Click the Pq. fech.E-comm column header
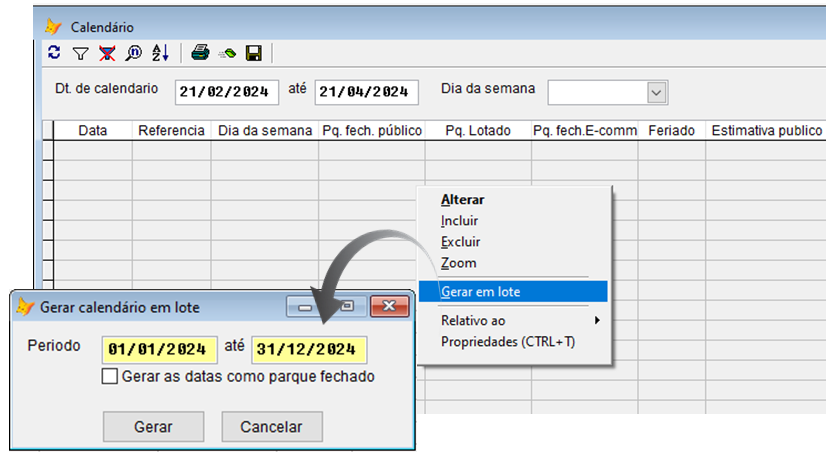Viewport: 832px width, 457px height. pos(585,131)
